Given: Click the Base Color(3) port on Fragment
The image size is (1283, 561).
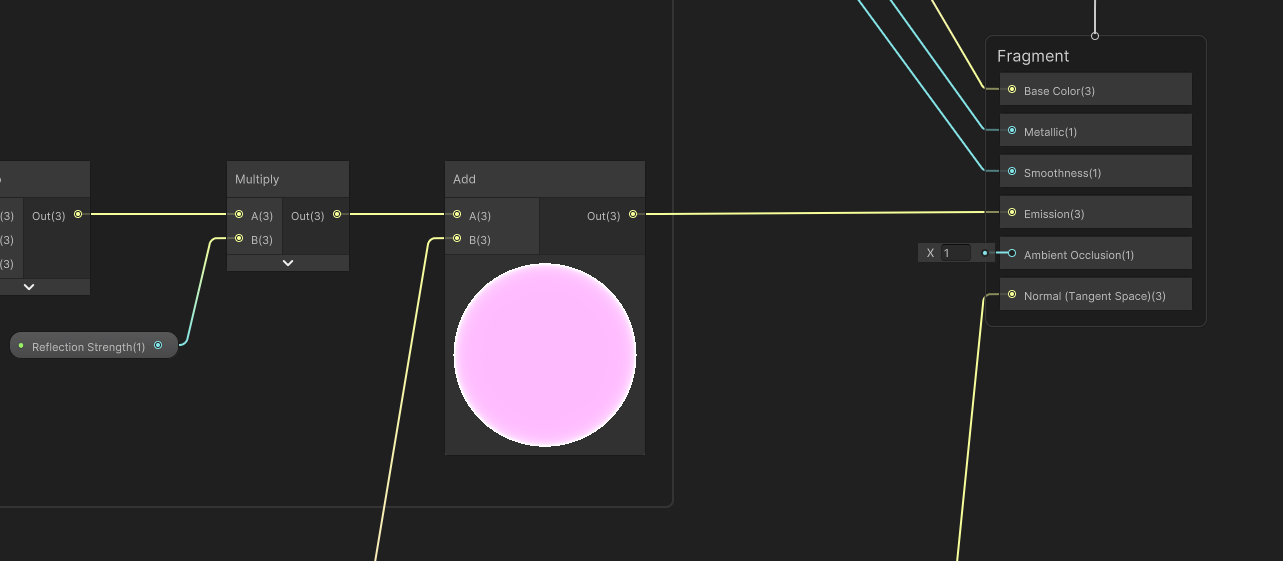Looking at the screenshot, I should (1012, 90).
